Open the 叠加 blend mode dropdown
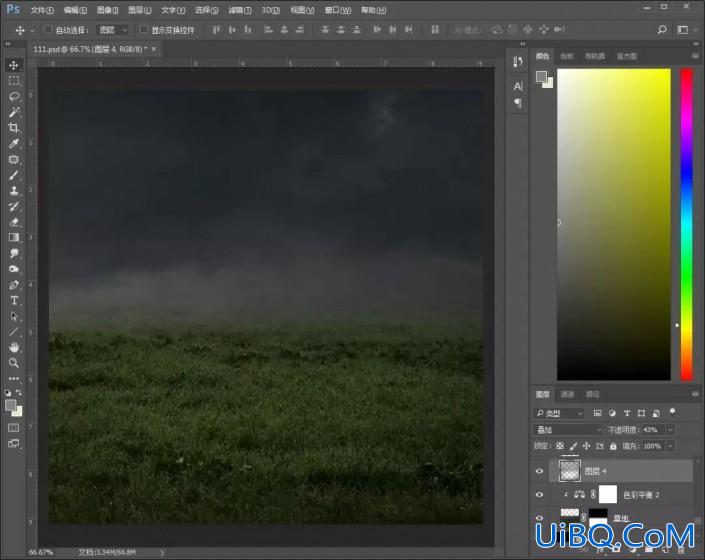 coord(568,430)
